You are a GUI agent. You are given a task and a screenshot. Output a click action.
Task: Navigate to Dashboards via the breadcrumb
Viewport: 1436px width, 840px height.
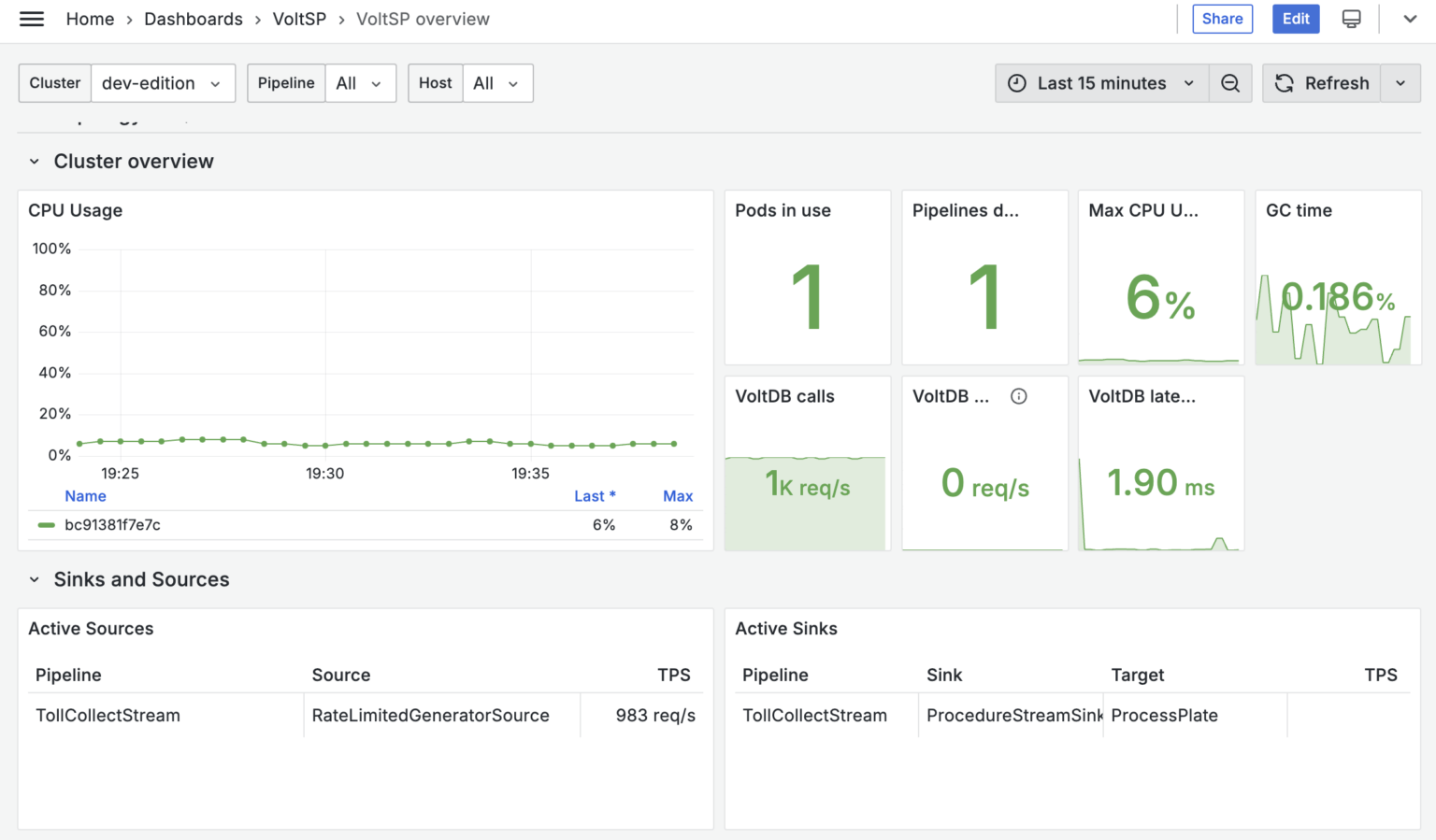194,19
